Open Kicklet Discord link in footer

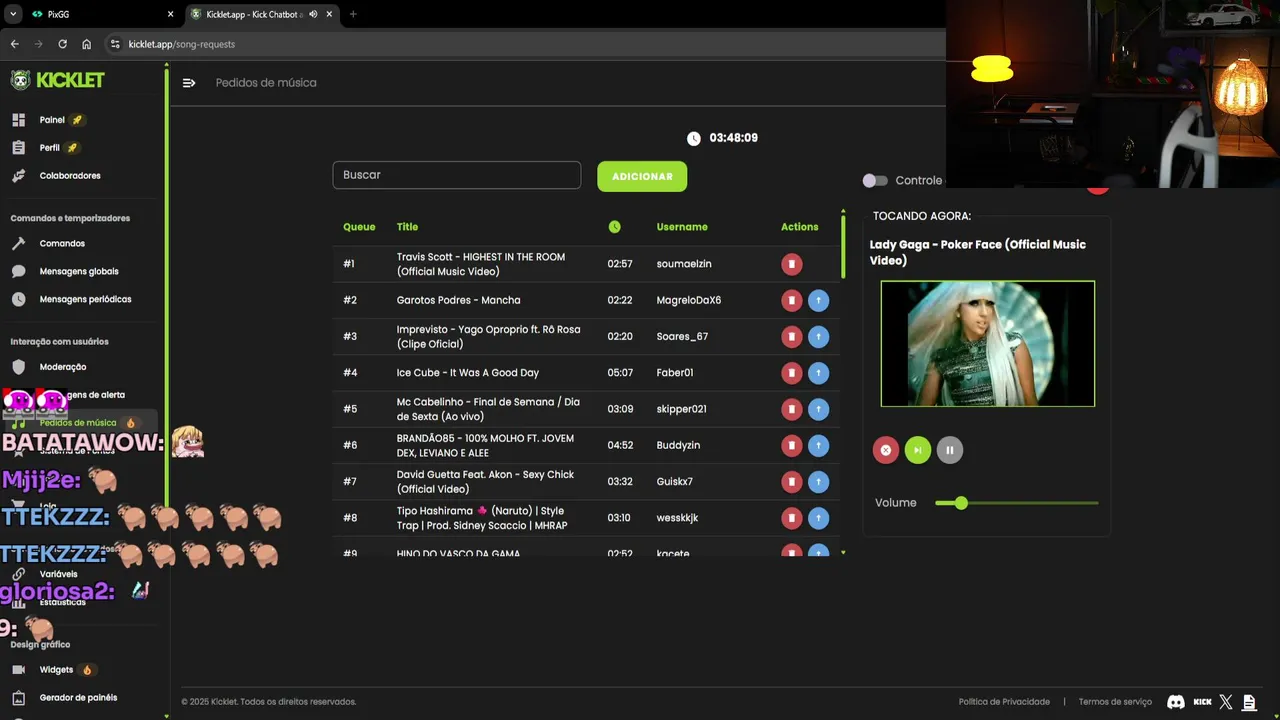[1176, 702]
